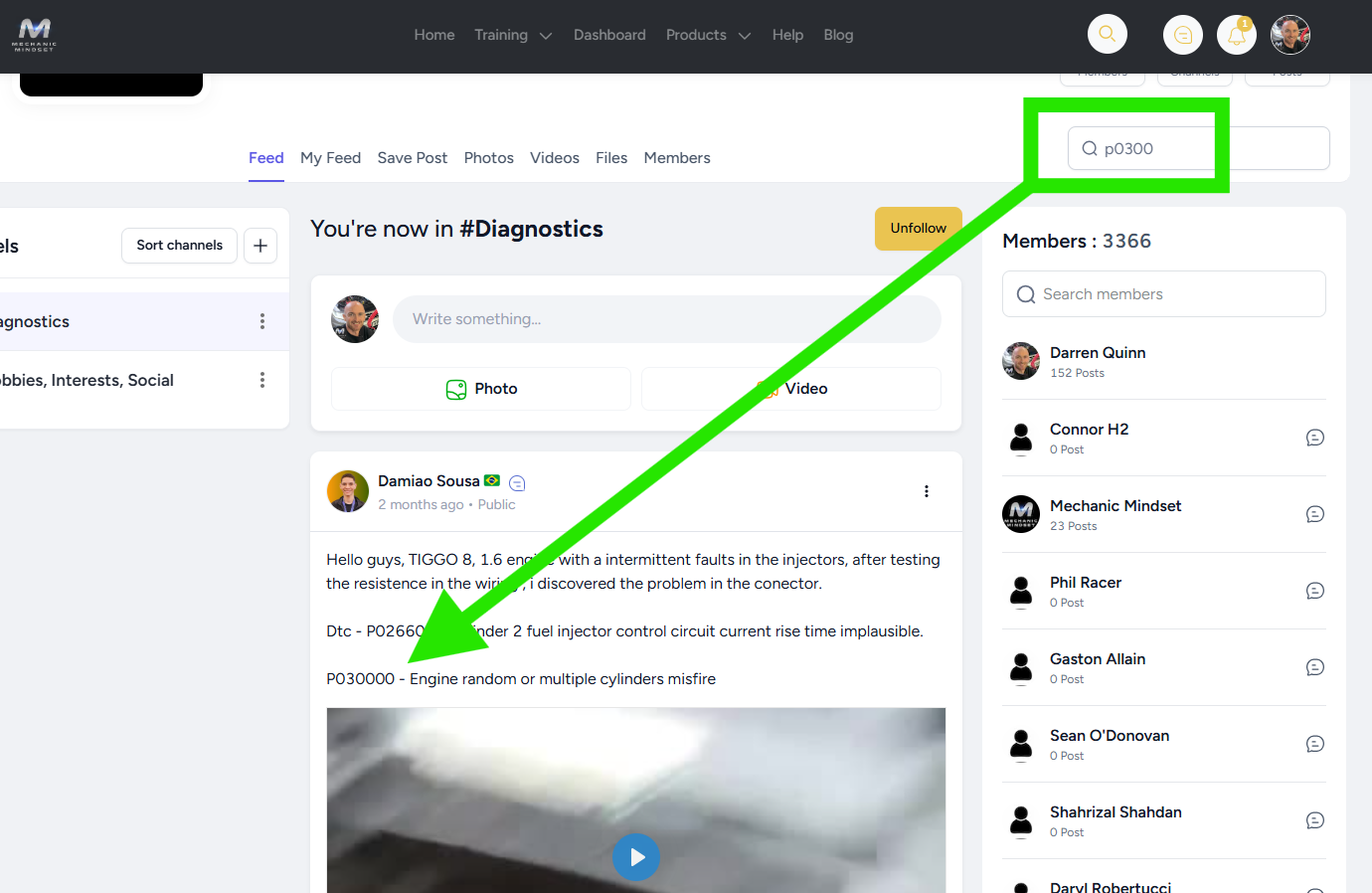Open three-dot menu for Hobbies, Interests, Social channel
This screenshot has width=1372, height=893.
tap(262, 380)
